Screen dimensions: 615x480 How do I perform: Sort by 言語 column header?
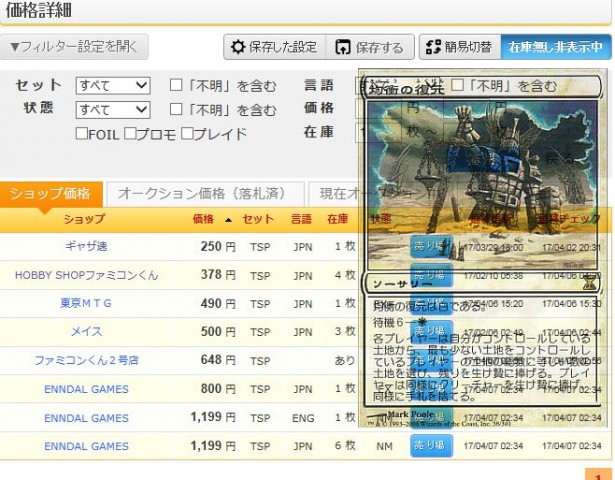[x=301, y=219]
